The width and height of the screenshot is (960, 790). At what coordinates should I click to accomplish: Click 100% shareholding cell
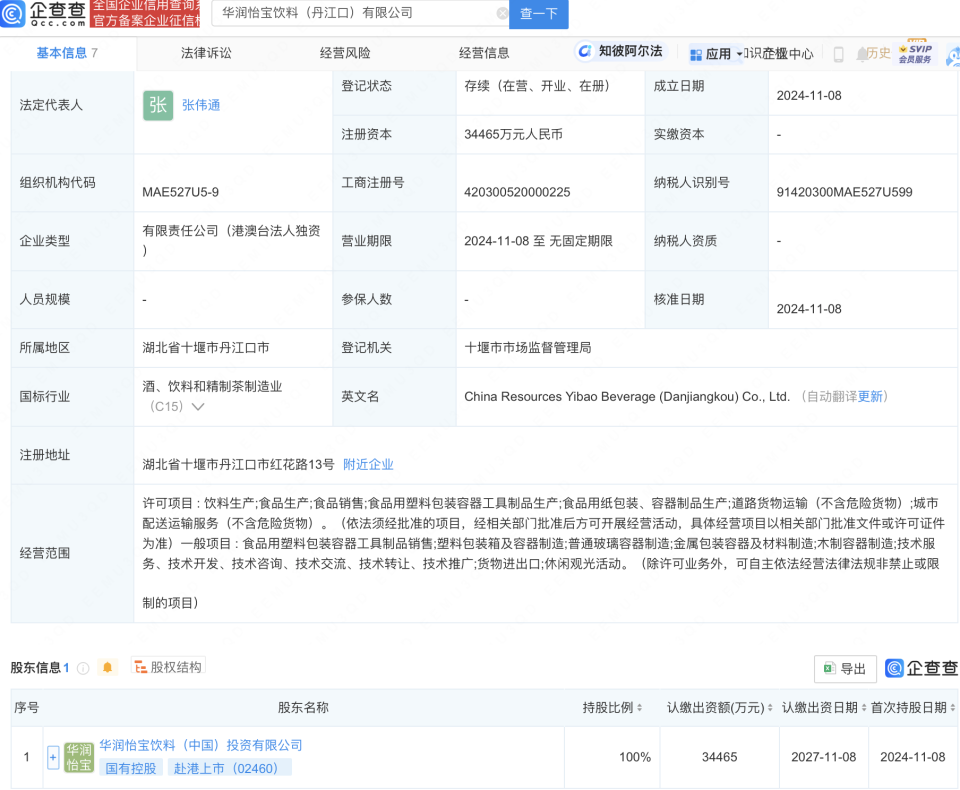(635, 757)
